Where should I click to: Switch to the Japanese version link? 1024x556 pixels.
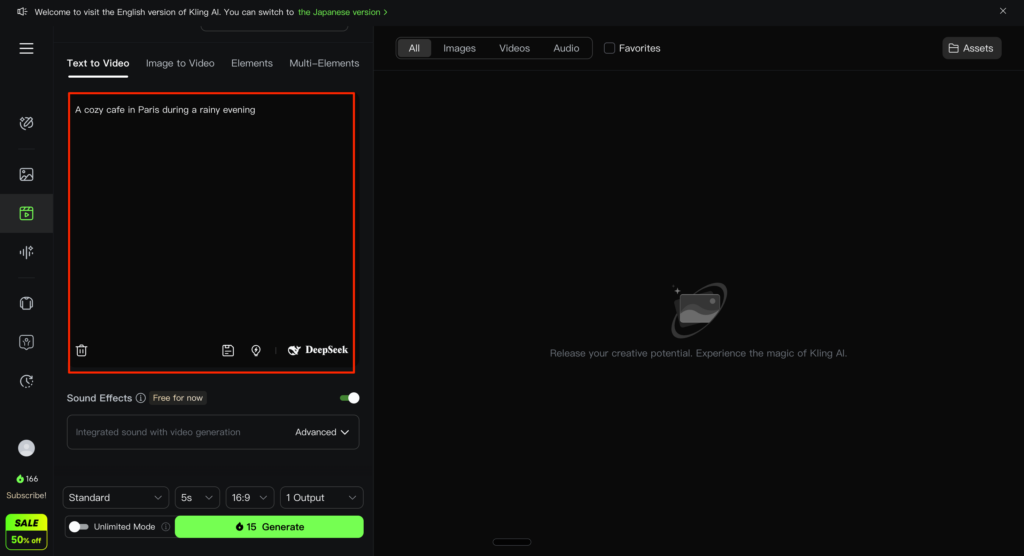click(x=342, y=12)
